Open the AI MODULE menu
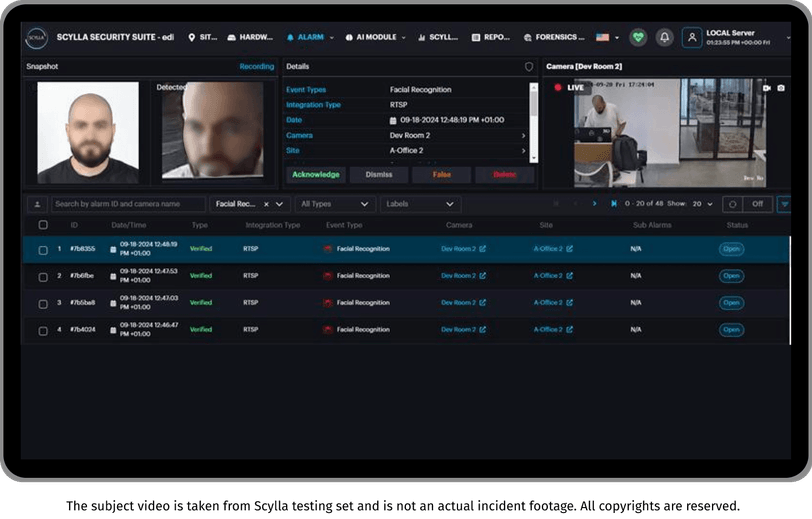 (x=375, y=37)
